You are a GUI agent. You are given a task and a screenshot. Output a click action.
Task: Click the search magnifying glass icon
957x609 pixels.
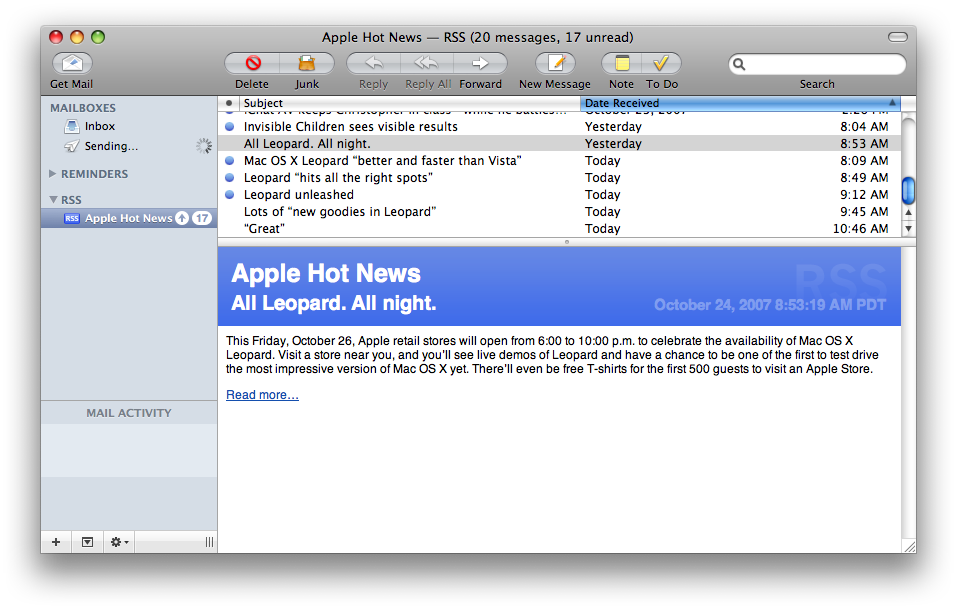739,64
